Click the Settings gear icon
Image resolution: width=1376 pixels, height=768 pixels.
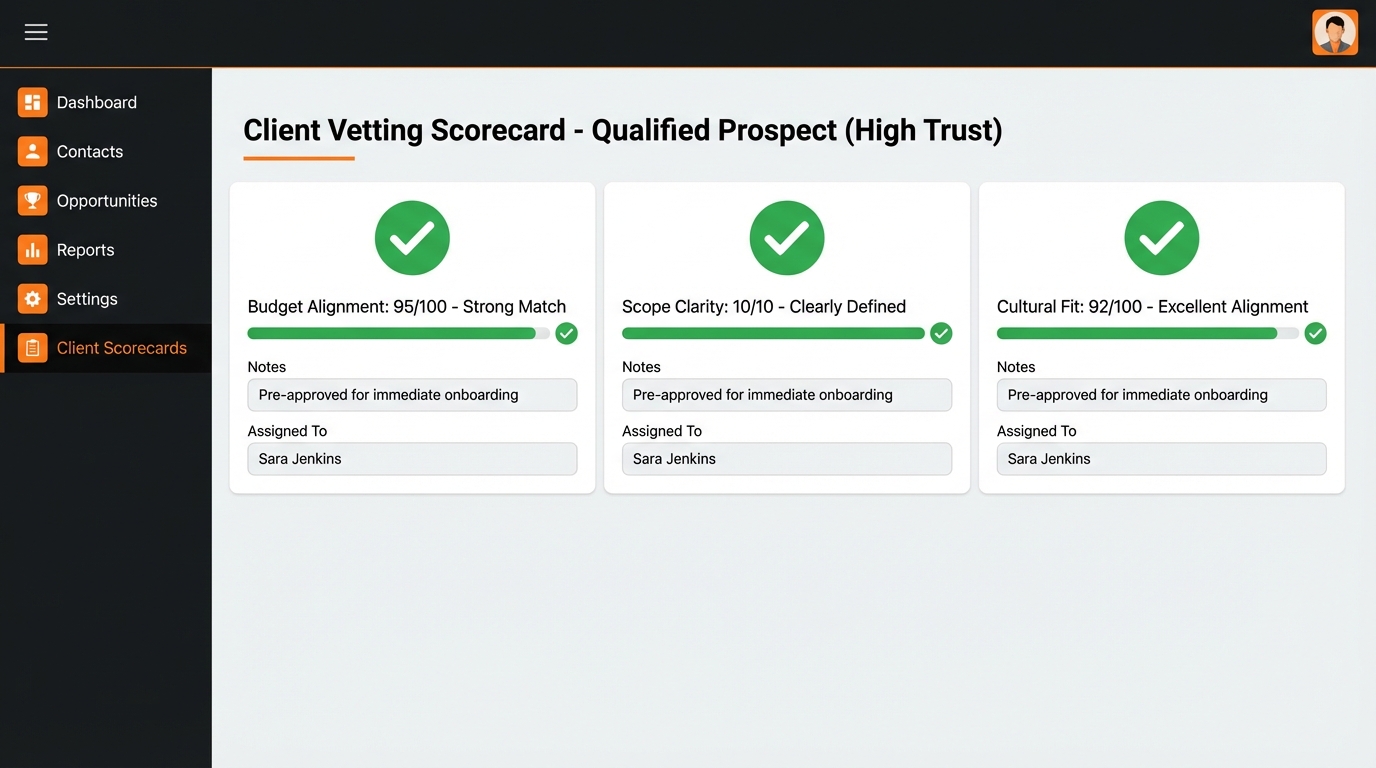point(32,299)
